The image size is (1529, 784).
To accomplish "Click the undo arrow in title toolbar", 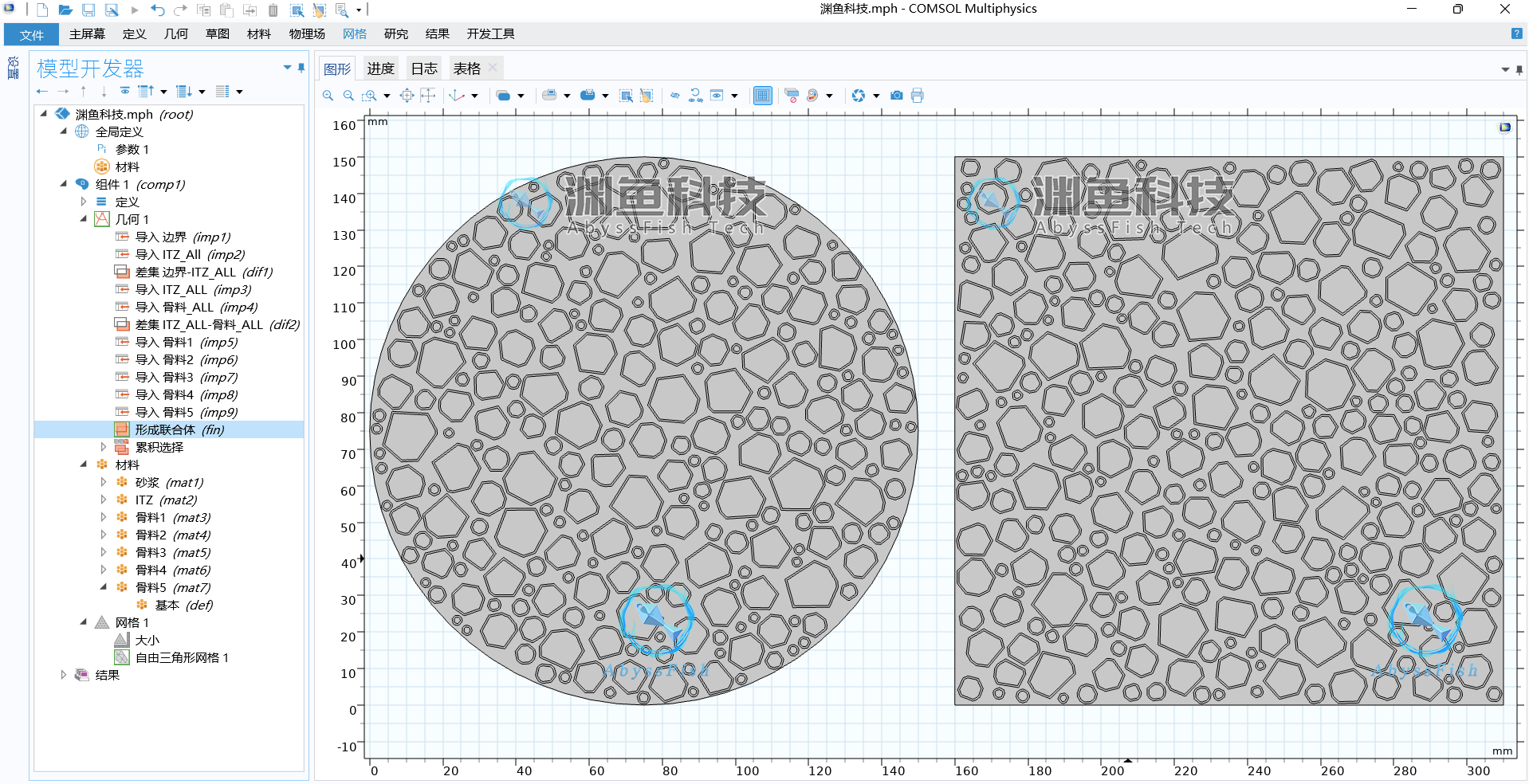I will point(157,10).
